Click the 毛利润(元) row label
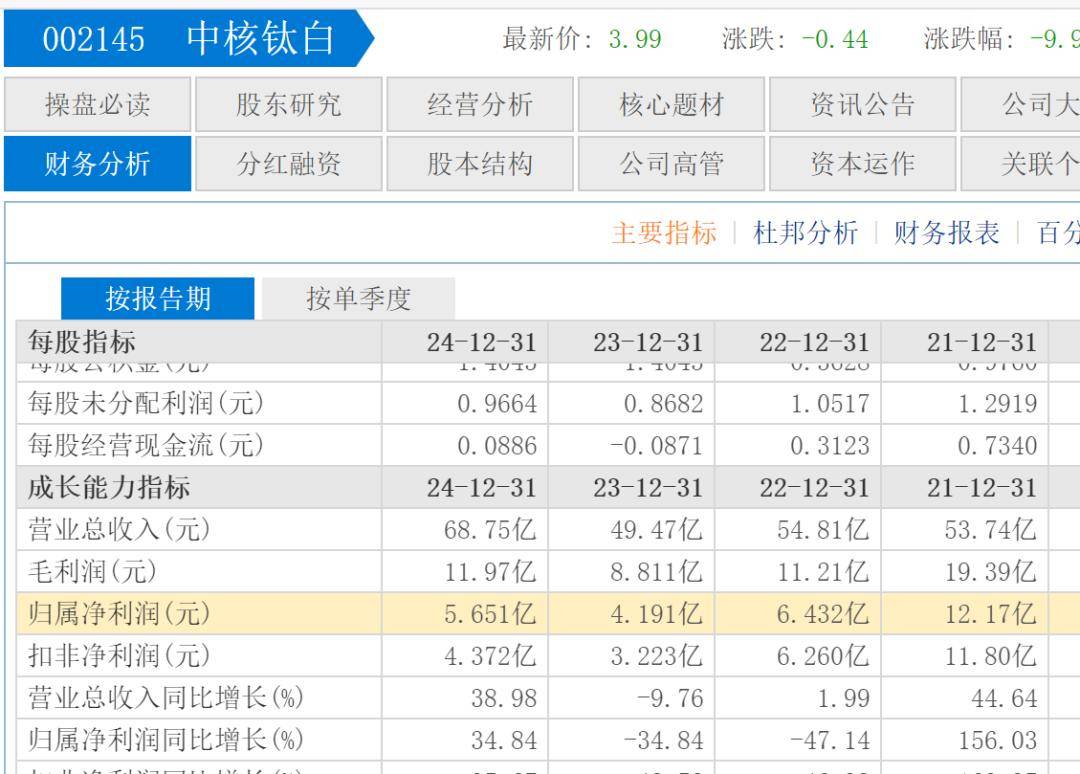 [x=92, y=572]
